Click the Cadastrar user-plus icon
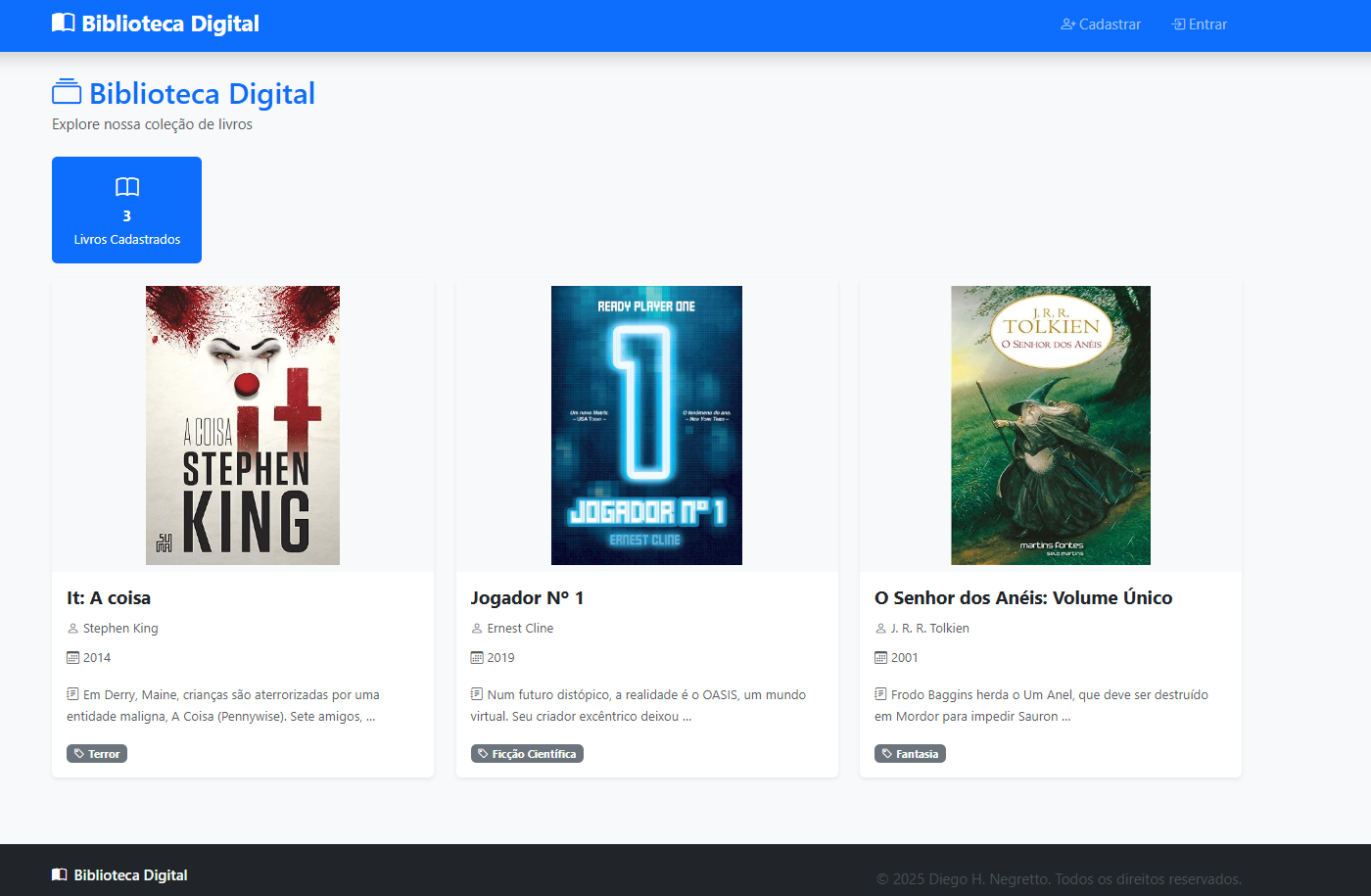The width and height of the screenshot is (1371, 896). coord(1068,24)
